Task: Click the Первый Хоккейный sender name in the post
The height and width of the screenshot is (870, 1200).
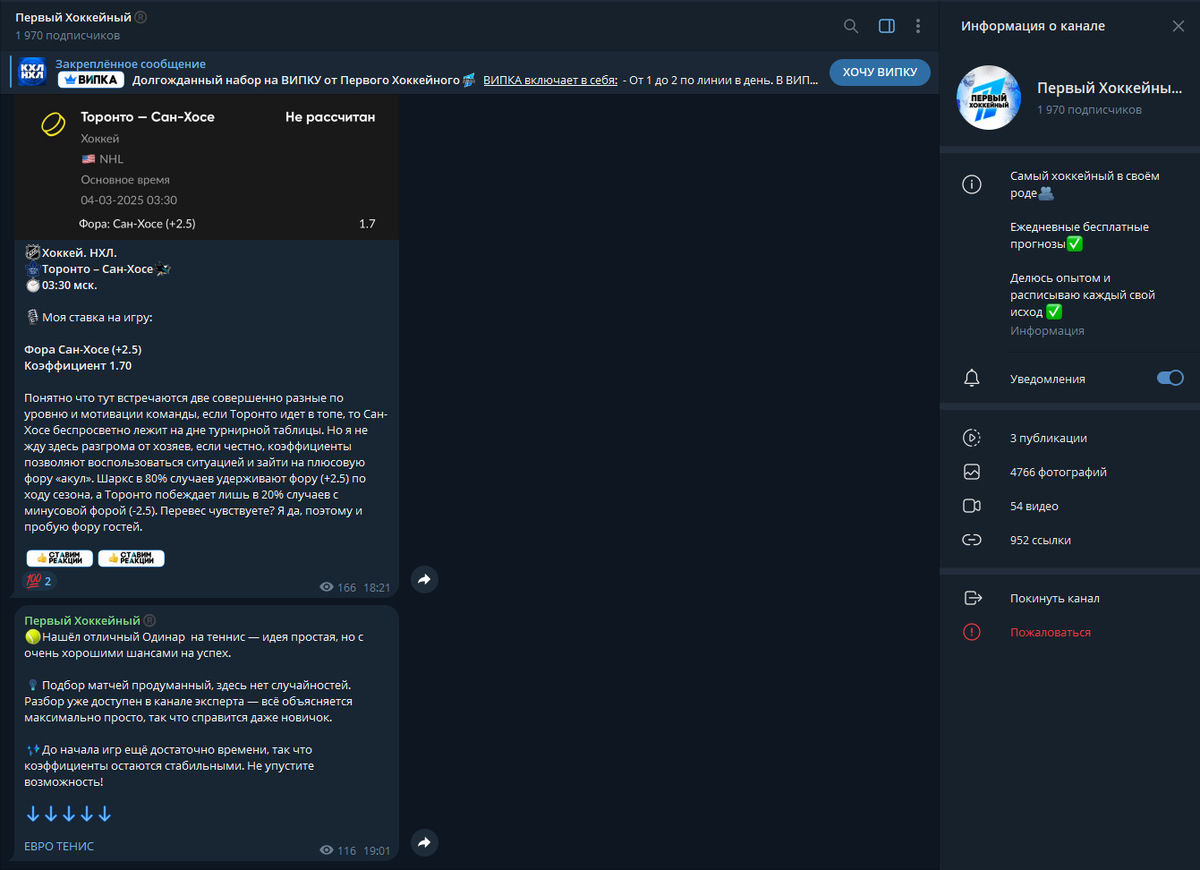Action: (x=83, y=621)
